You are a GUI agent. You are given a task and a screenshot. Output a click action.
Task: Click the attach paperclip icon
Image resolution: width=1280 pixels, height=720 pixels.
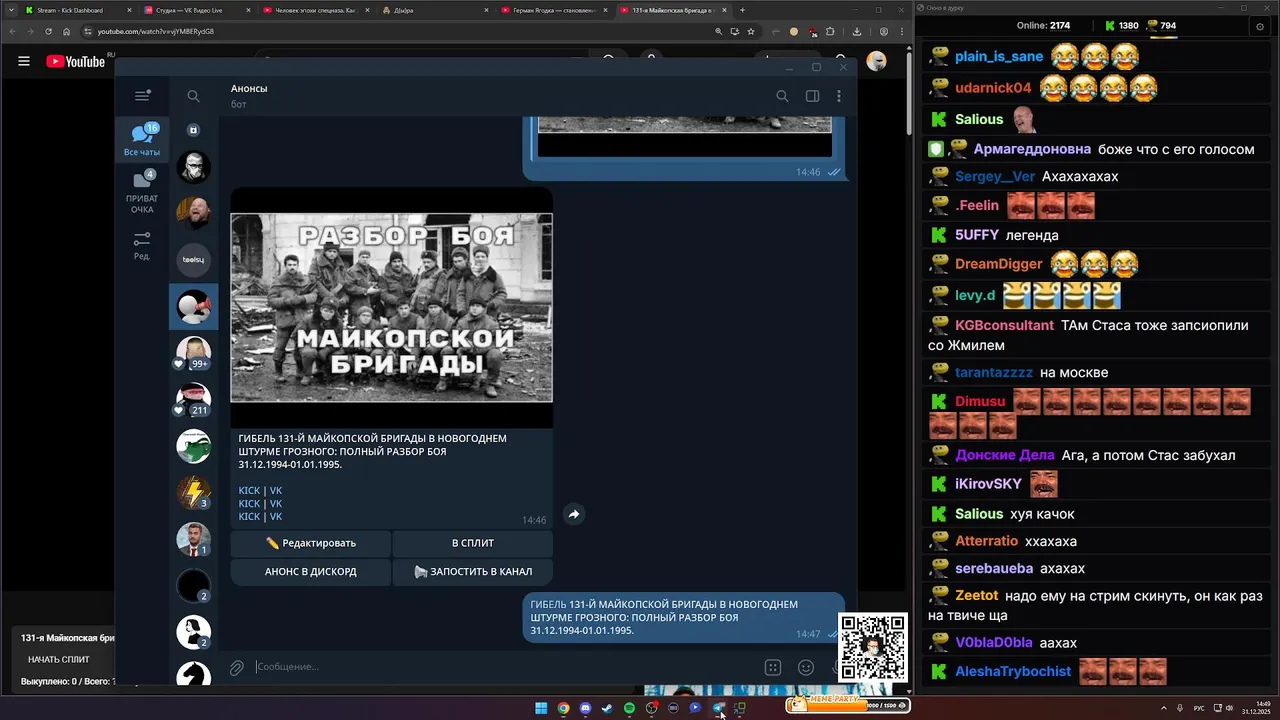click(x=237, y=667)
